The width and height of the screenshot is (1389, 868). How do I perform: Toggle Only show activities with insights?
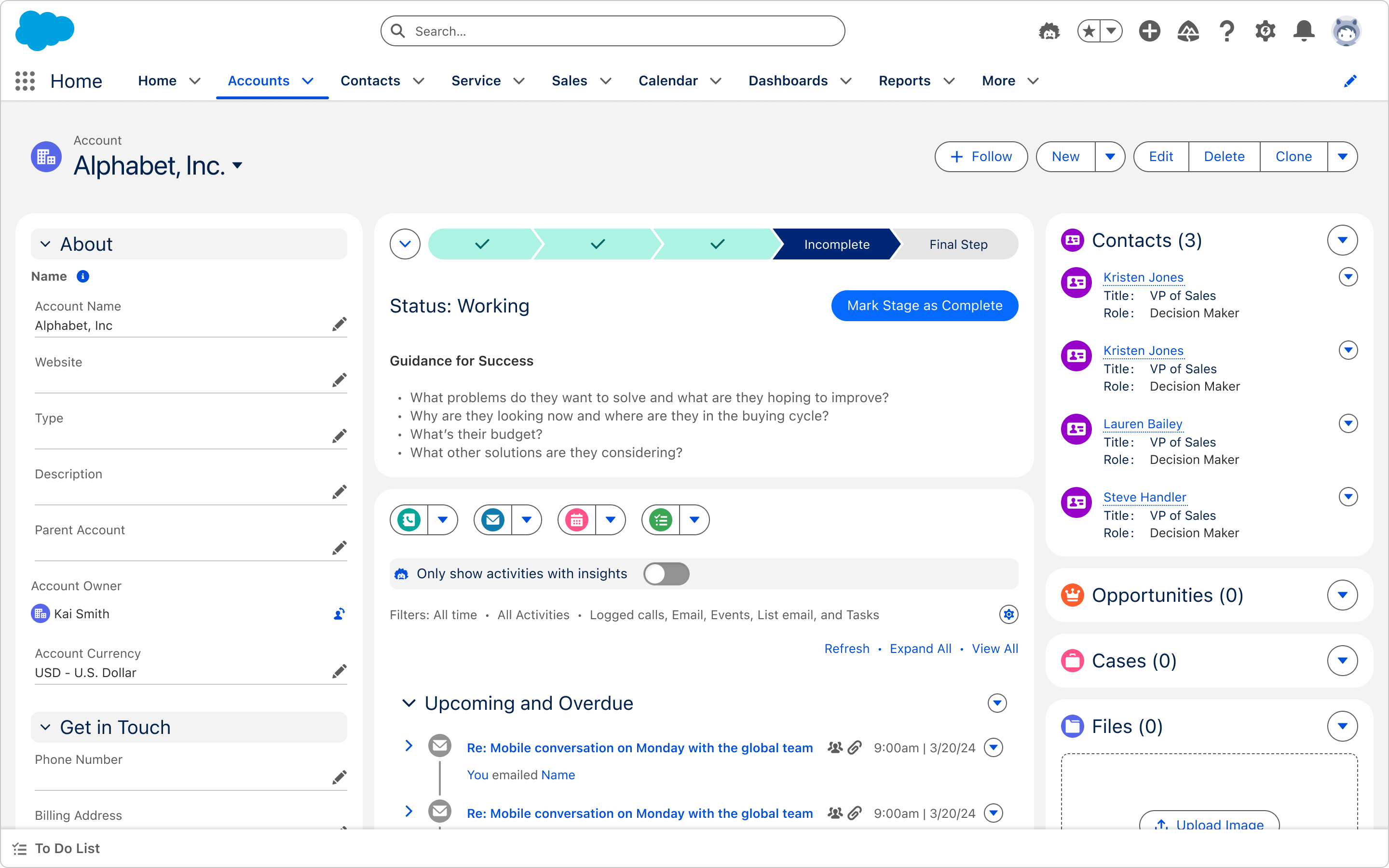point(666,573)
